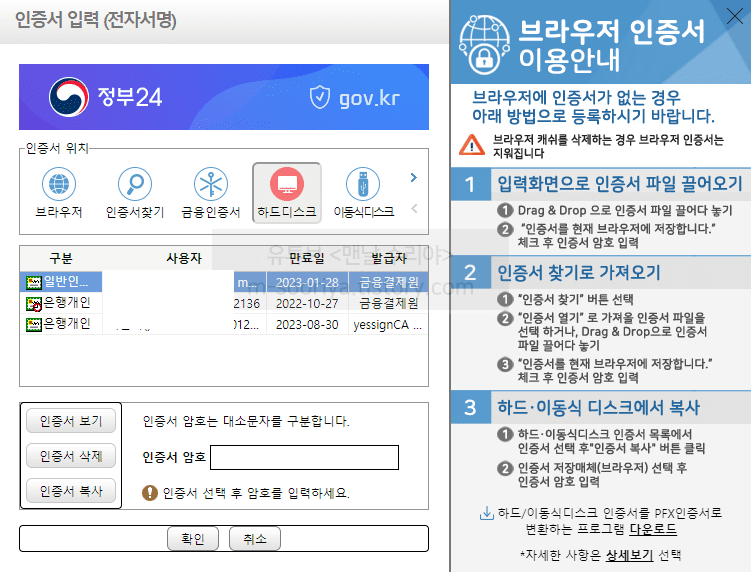This screenshot has width=751, height=572.
Task: Sort list by 만료일 column header
Action: point(308,259)
